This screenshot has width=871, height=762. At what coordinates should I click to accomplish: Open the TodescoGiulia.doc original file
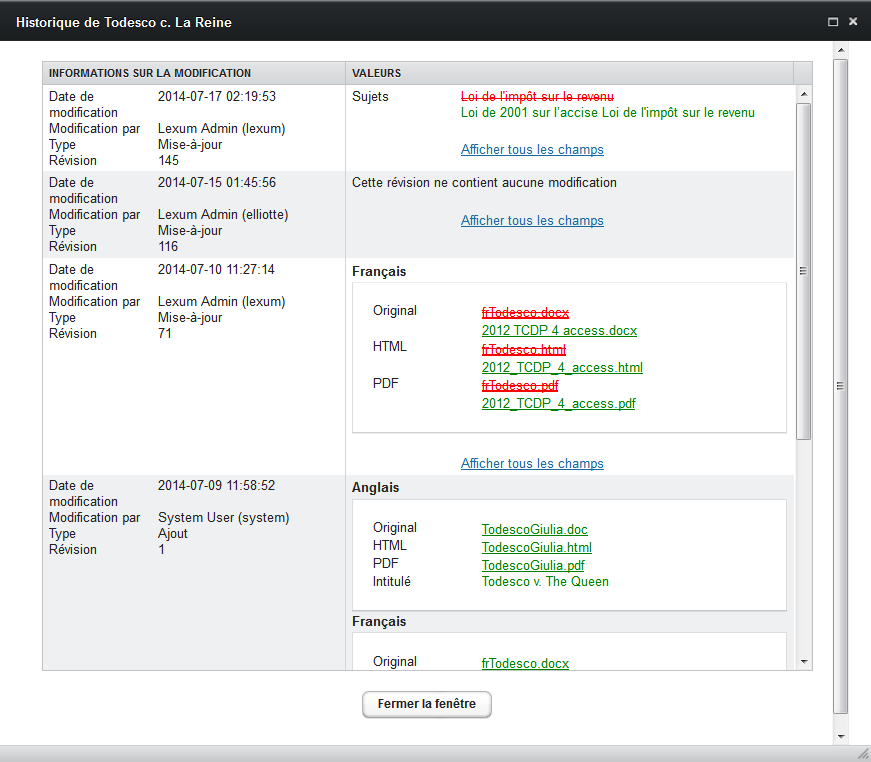coord(534,528)
